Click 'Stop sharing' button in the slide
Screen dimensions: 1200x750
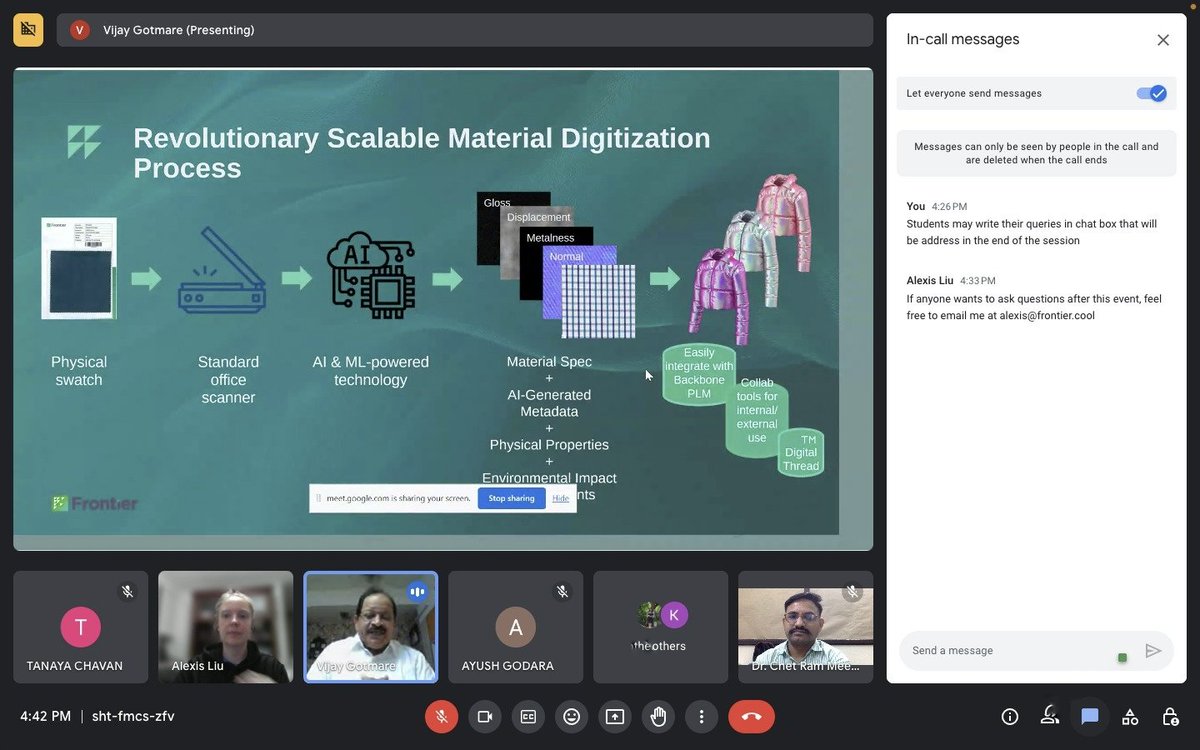pos(511,498)
